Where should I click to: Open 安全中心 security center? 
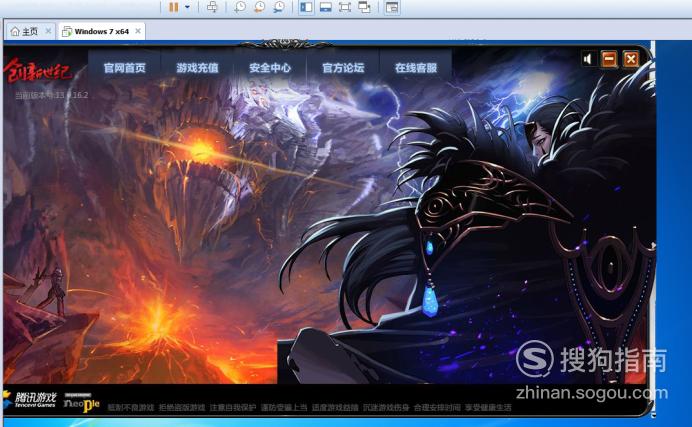[x=270, y=67]
